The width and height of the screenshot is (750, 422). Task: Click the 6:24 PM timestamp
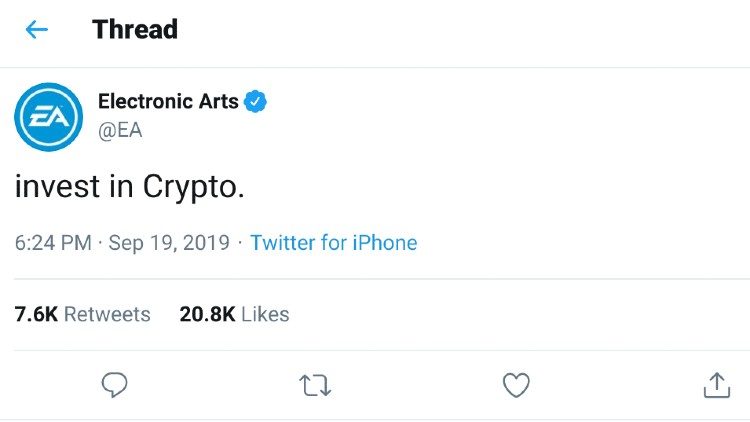click(x=53, y=243)
